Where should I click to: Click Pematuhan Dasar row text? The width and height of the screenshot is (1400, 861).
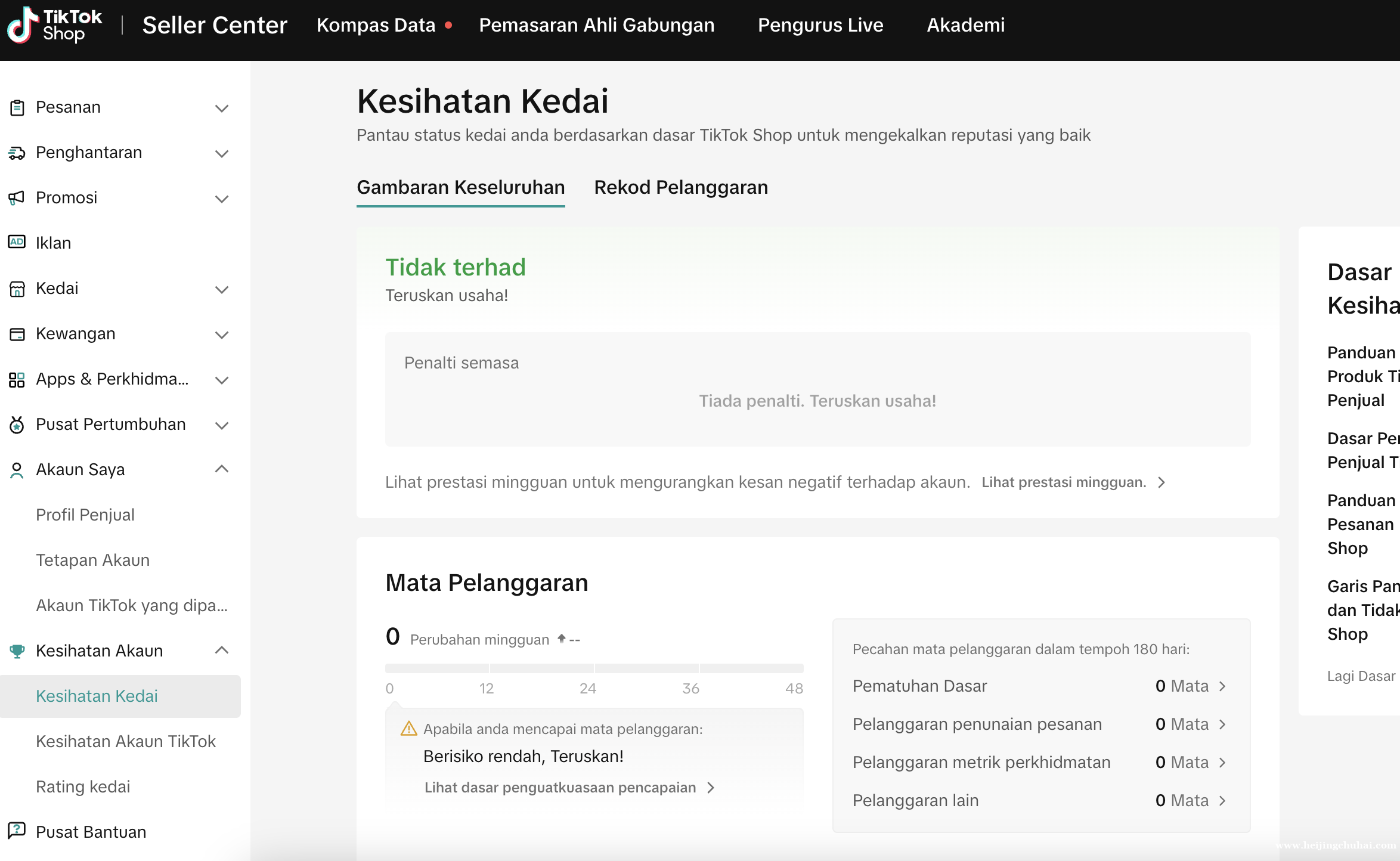(x=919, y=686)
